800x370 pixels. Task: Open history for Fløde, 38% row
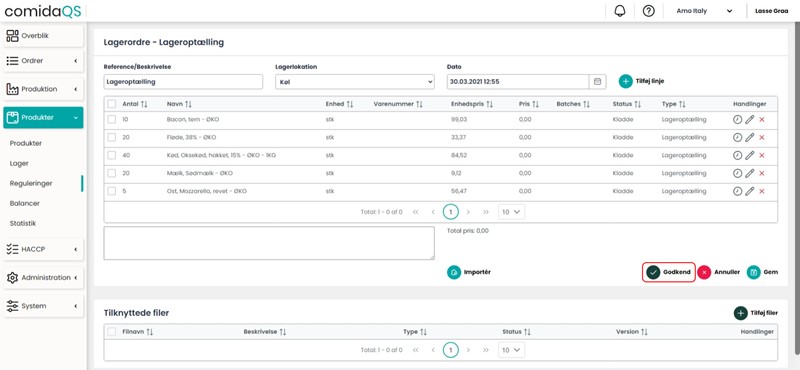click(x=737, y=137)
